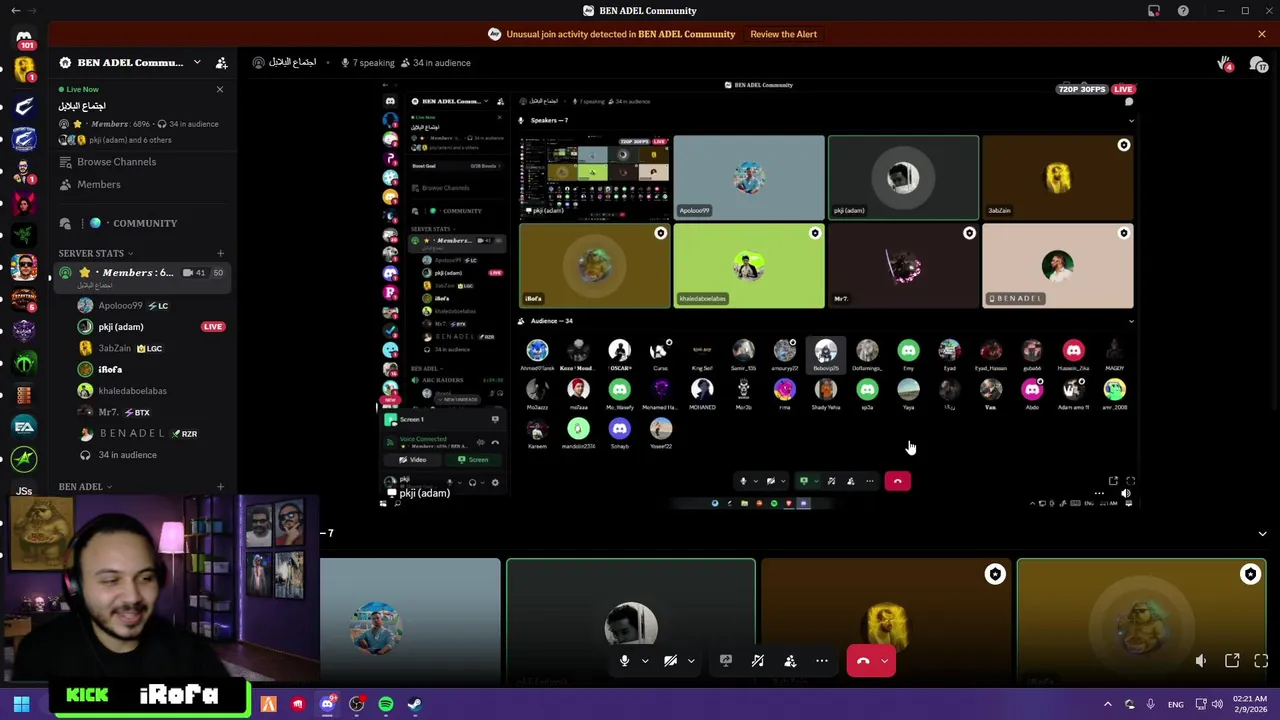The height and width of the screenshot is (720, 1280).
Task: Open microphone input options arrow
Action: tap(645, 661)
